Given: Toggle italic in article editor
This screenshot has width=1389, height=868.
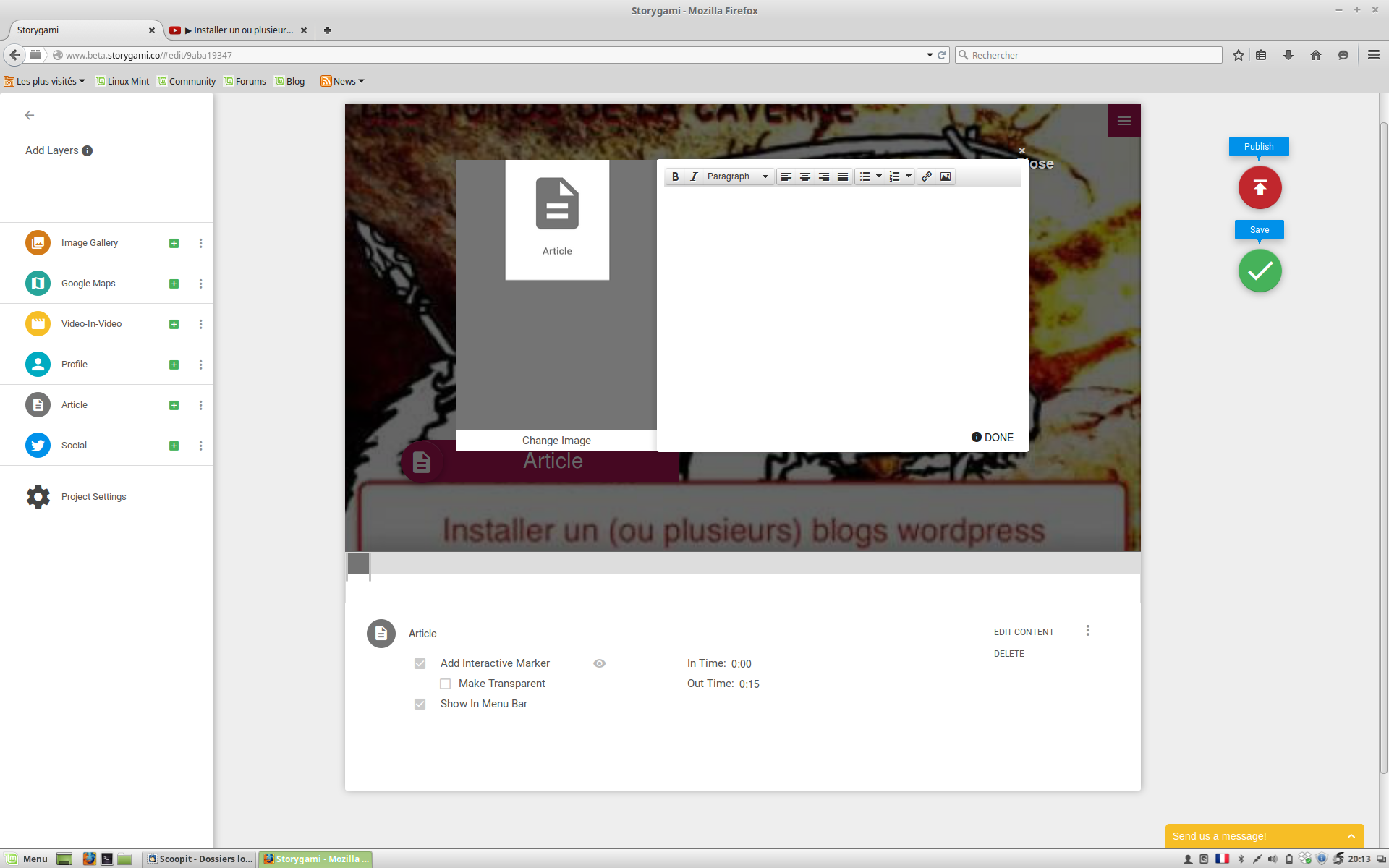Looking at the screenshot, I should [694, 176].
